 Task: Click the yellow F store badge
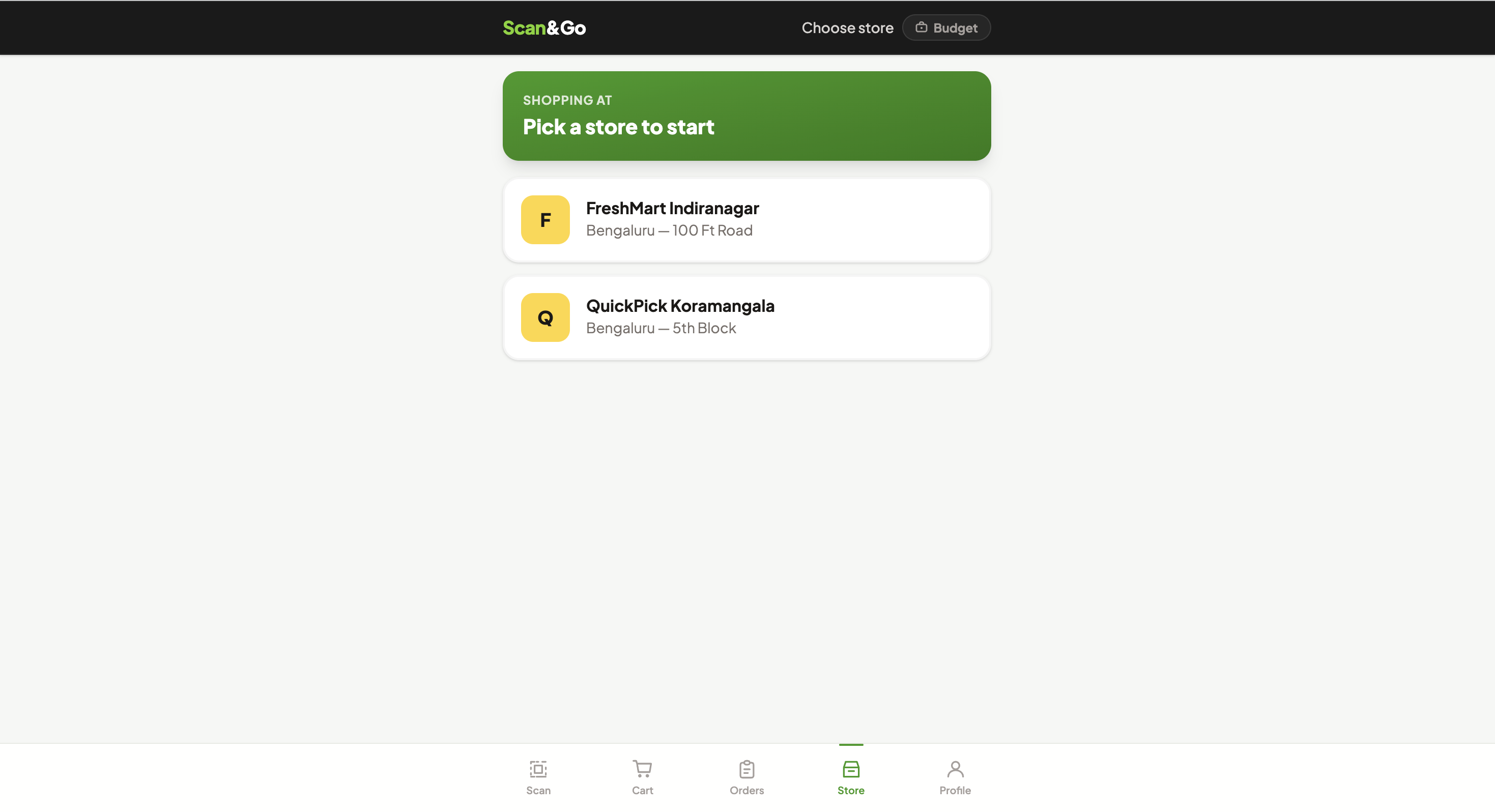(545, 220)
